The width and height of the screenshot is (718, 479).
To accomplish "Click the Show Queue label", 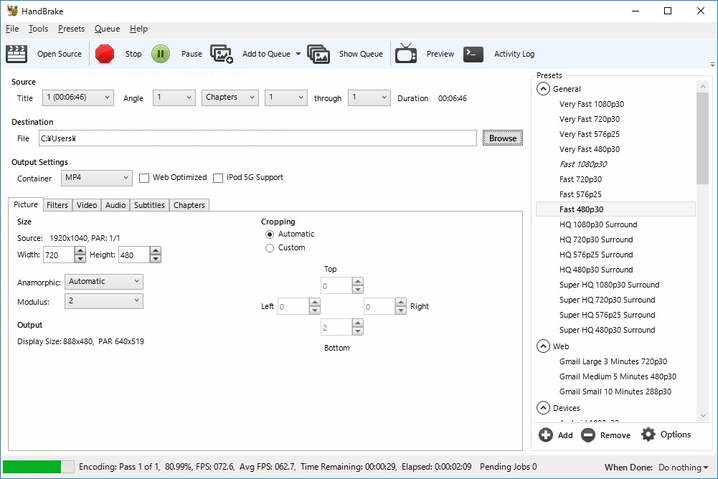I will [361, 54].
